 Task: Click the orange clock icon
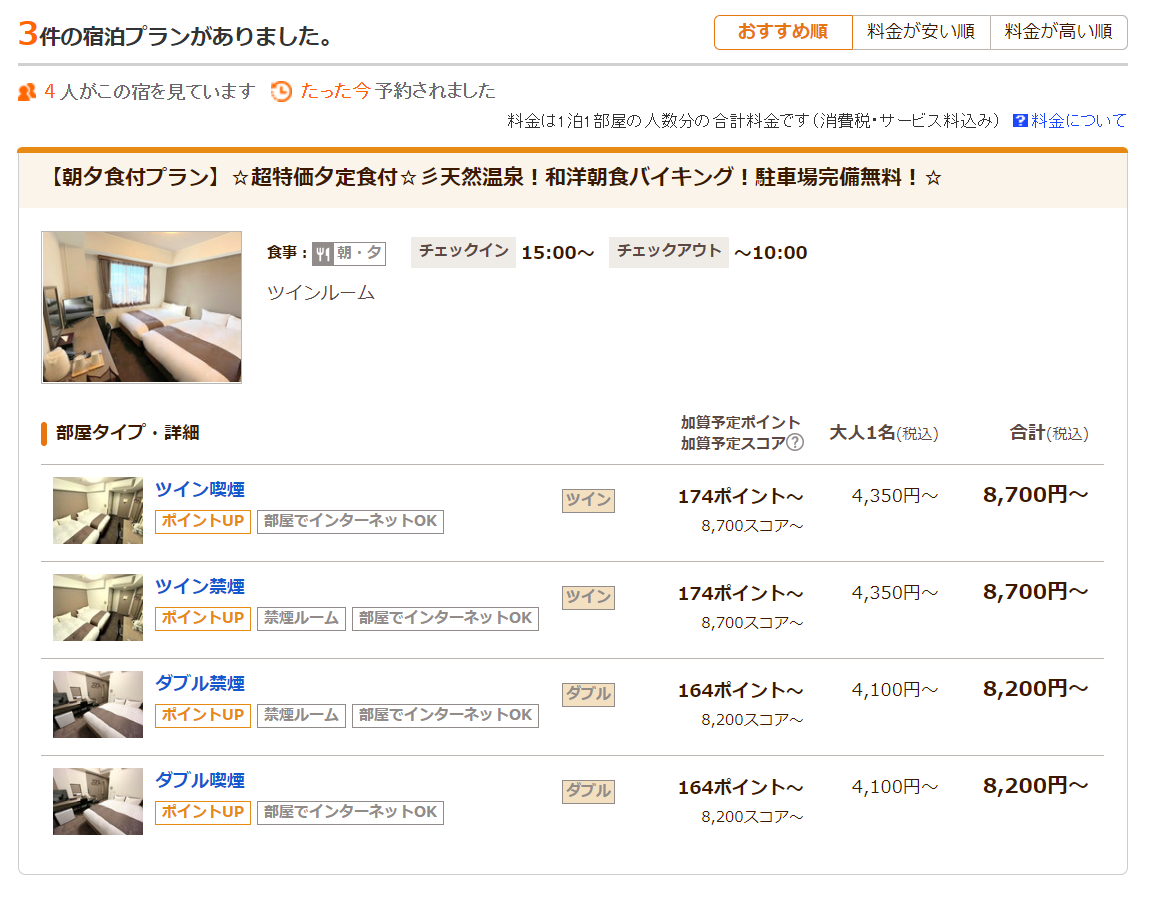click(x=281, y=91)
